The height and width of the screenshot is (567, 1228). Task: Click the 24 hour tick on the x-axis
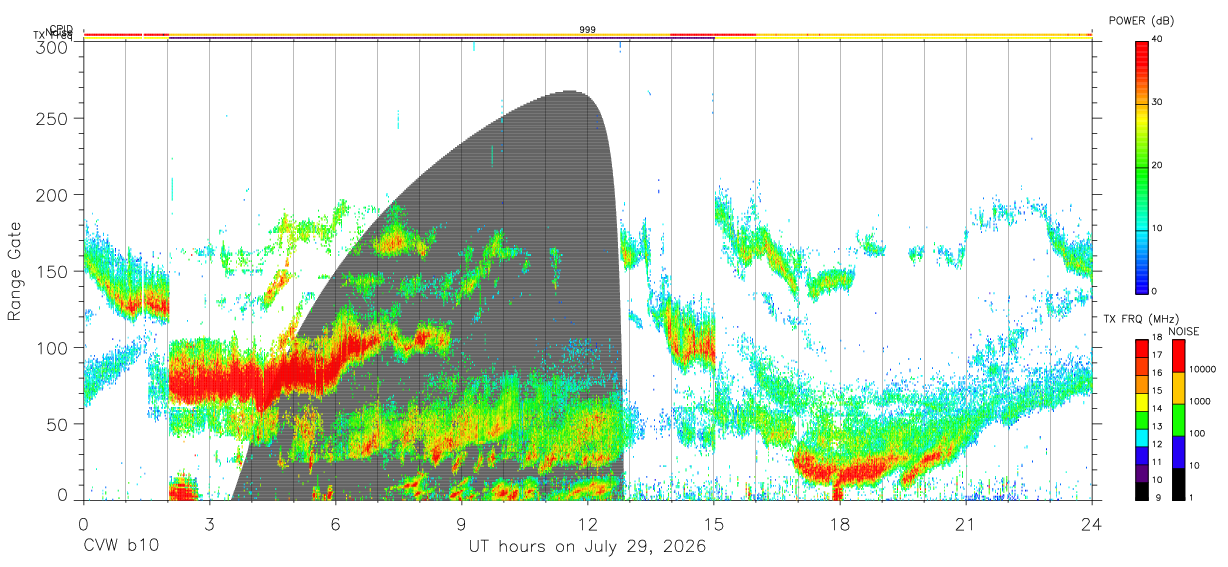(1091, 524)
